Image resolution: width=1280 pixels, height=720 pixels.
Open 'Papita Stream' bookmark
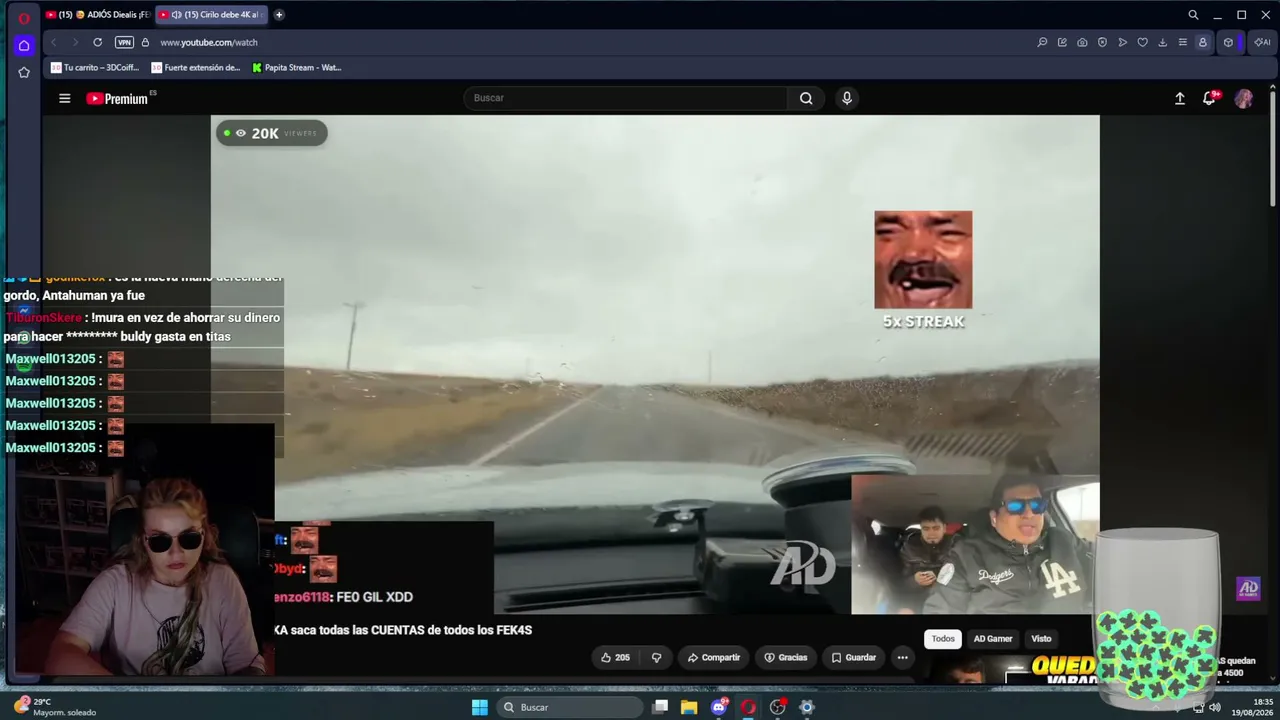coord(297,68)
